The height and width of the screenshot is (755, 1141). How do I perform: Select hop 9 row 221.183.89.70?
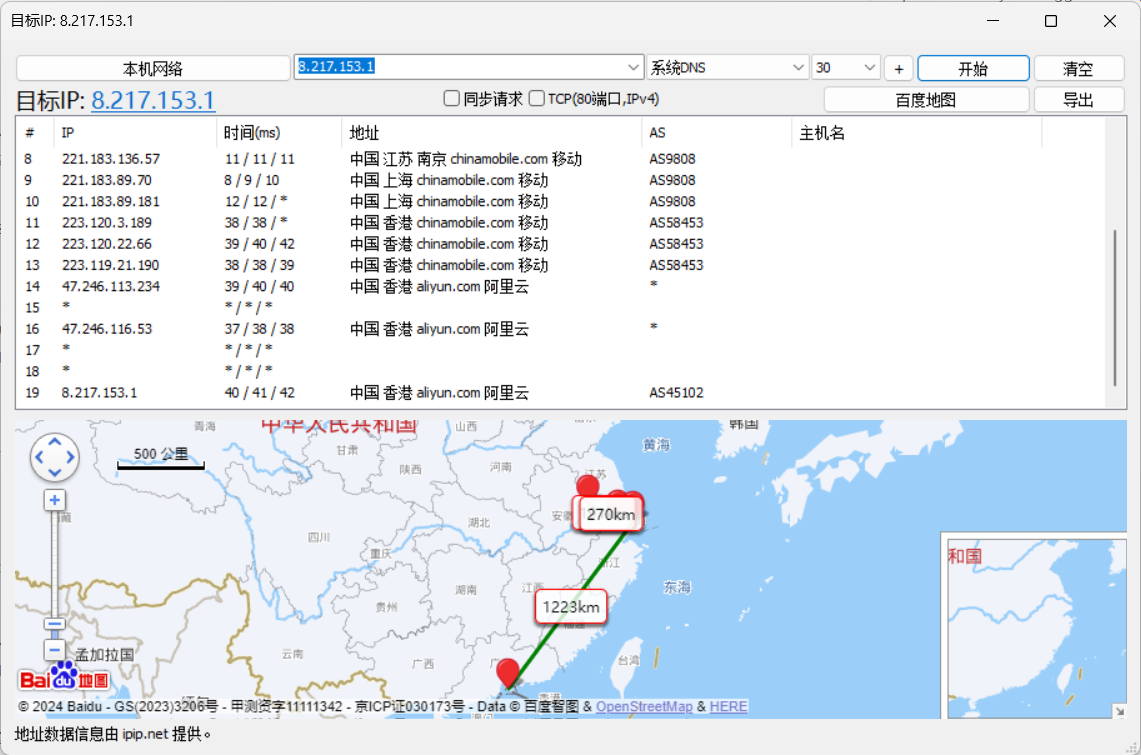[x=560, y=180]
